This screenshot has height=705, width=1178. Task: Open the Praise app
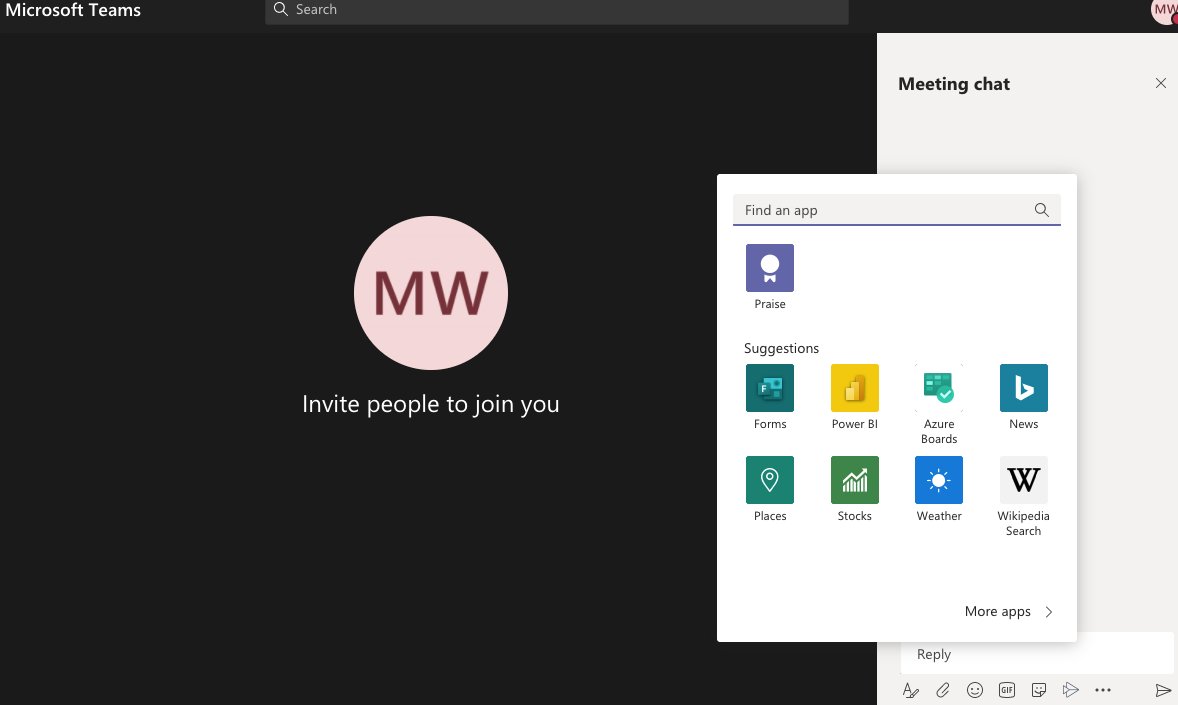[769, 268]
